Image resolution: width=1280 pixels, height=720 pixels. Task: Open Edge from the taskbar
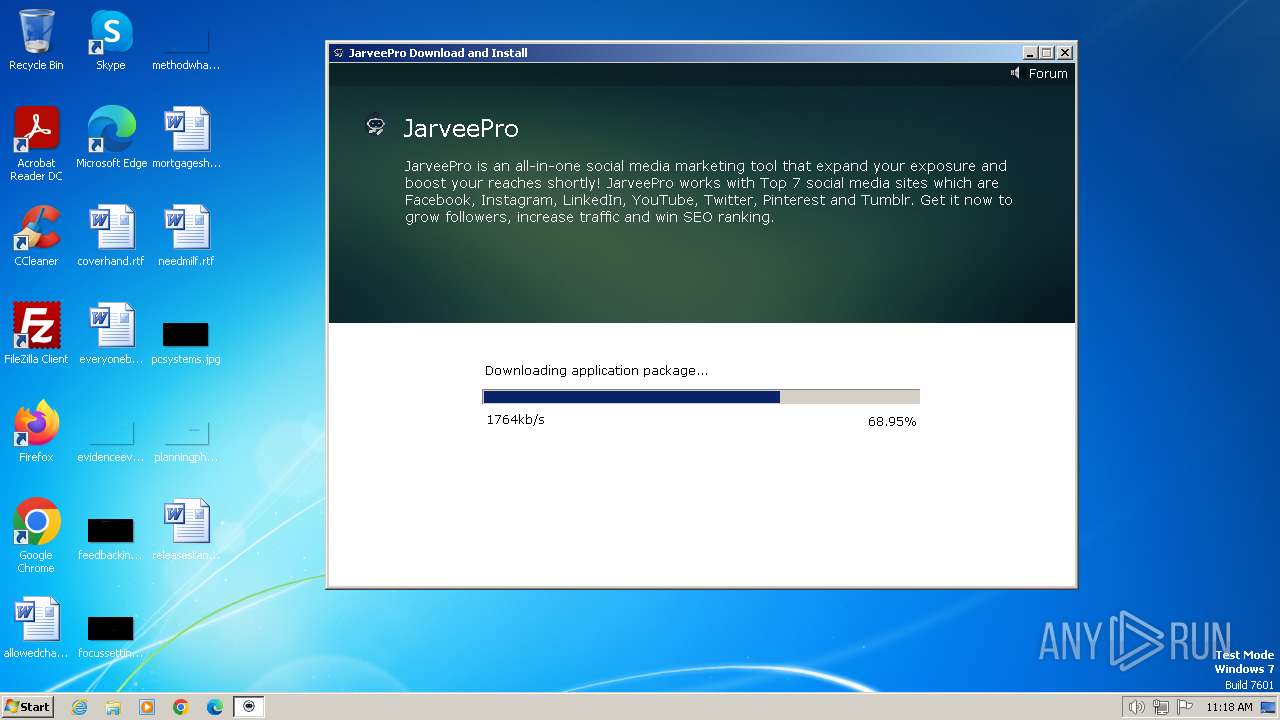[x=215, y=707]
